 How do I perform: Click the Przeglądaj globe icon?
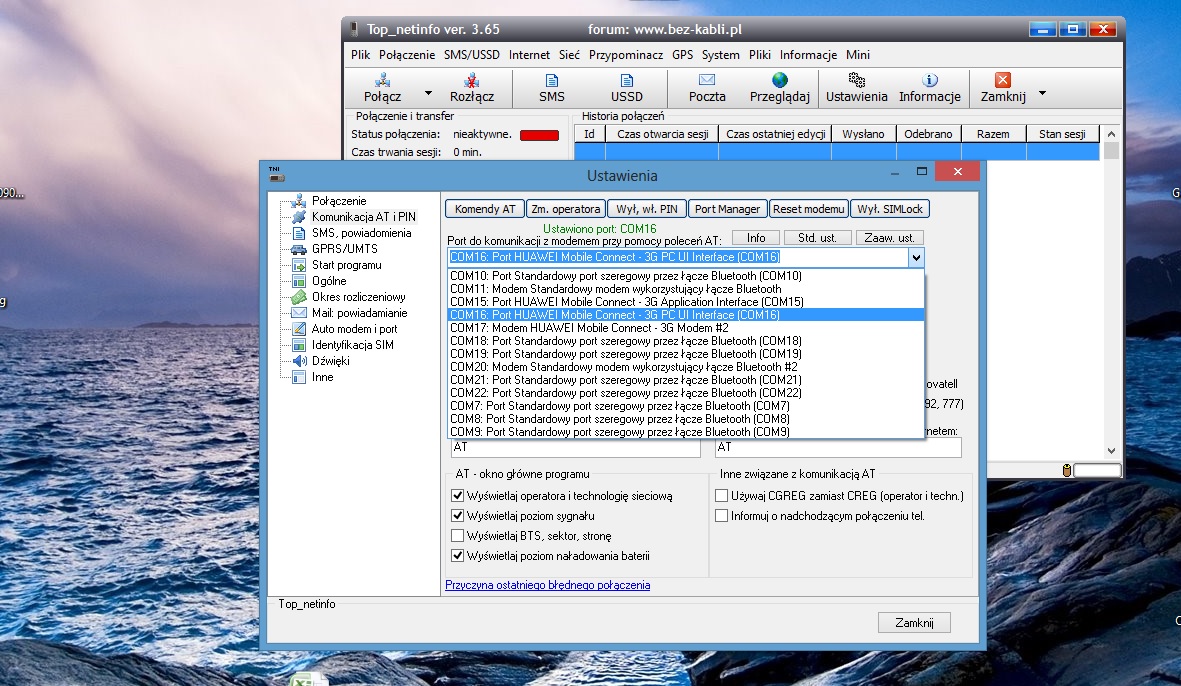[779, 81]
